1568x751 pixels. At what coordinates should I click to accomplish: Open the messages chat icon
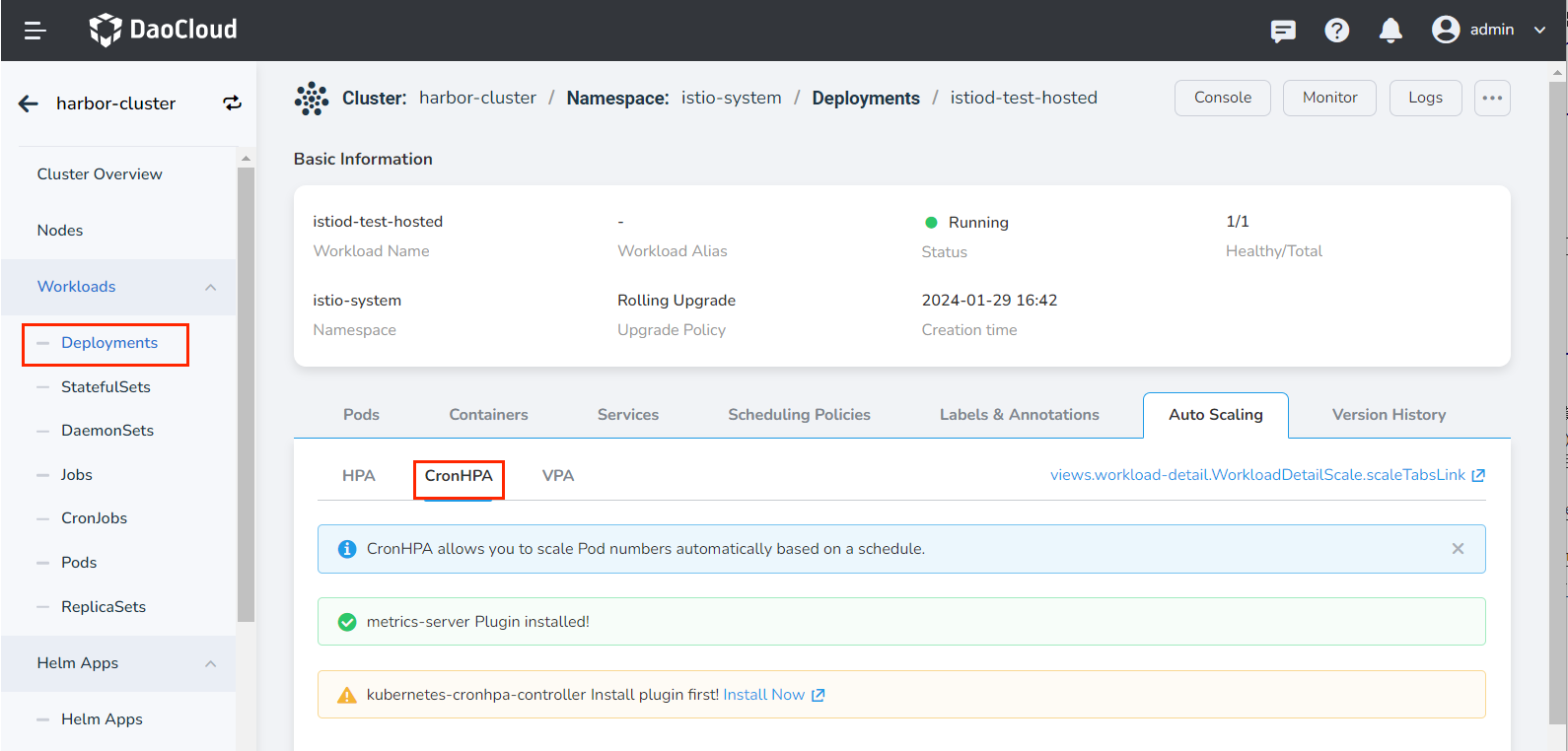click(x=1283, y=31)
